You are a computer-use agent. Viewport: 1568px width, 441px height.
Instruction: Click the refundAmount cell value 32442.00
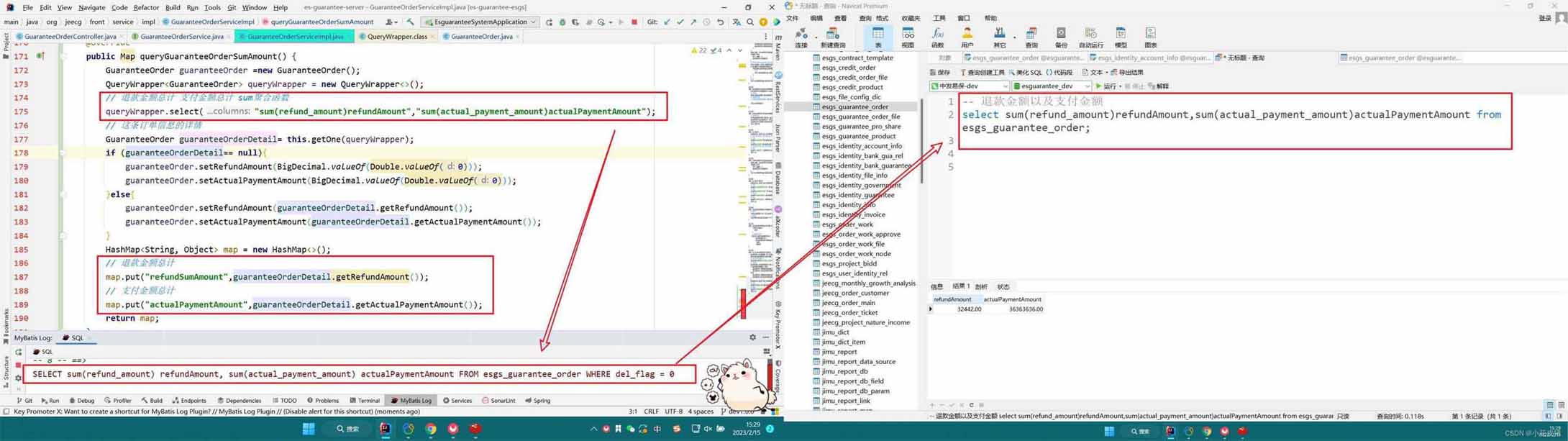(968, 309)
